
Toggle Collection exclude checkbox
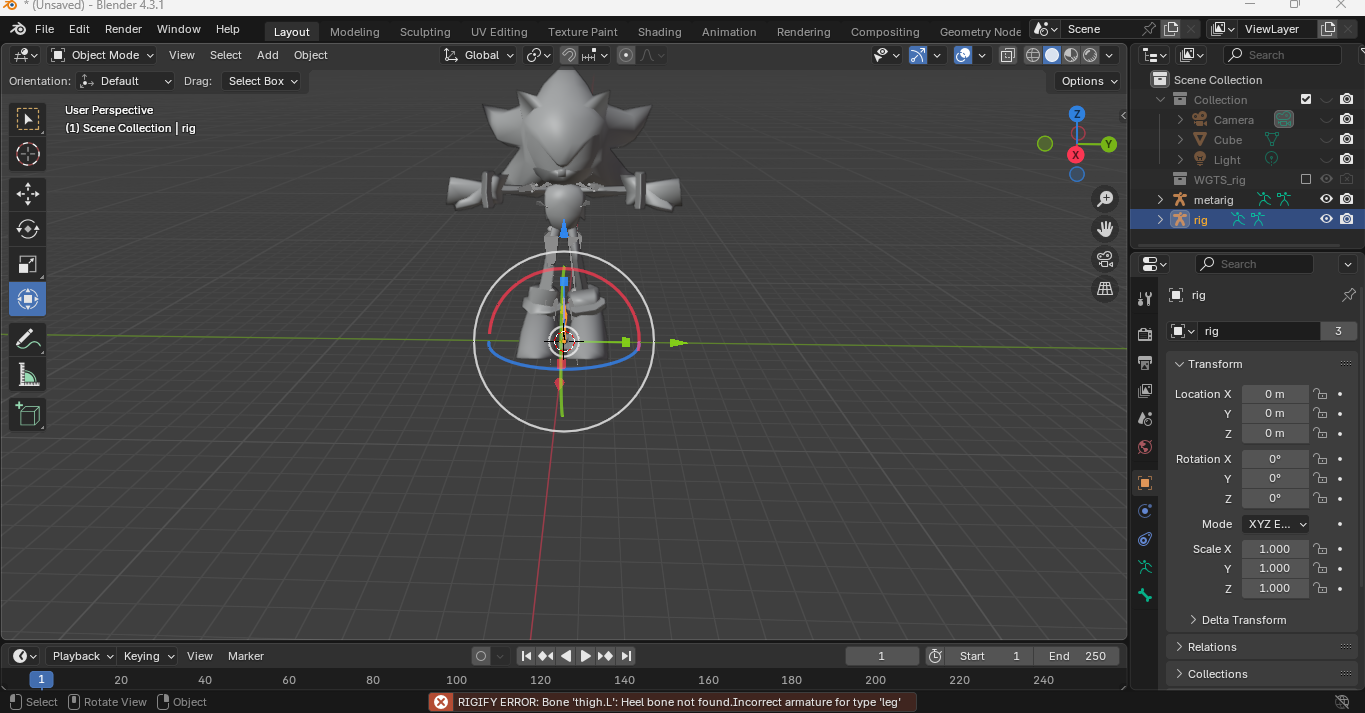click(1306, 99)
